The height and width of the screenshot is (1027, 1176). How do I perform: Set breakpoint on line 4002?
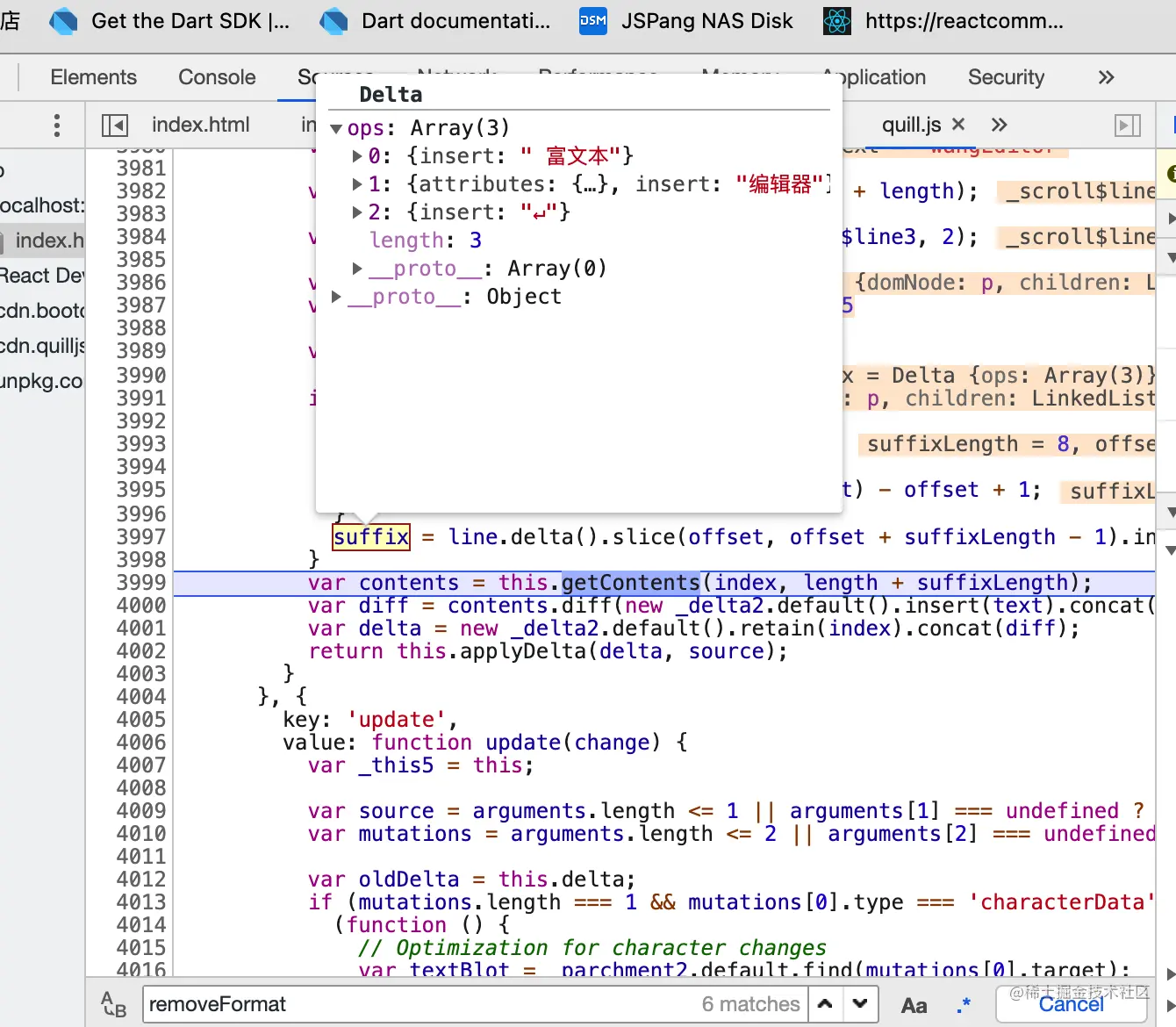[140, 651]
